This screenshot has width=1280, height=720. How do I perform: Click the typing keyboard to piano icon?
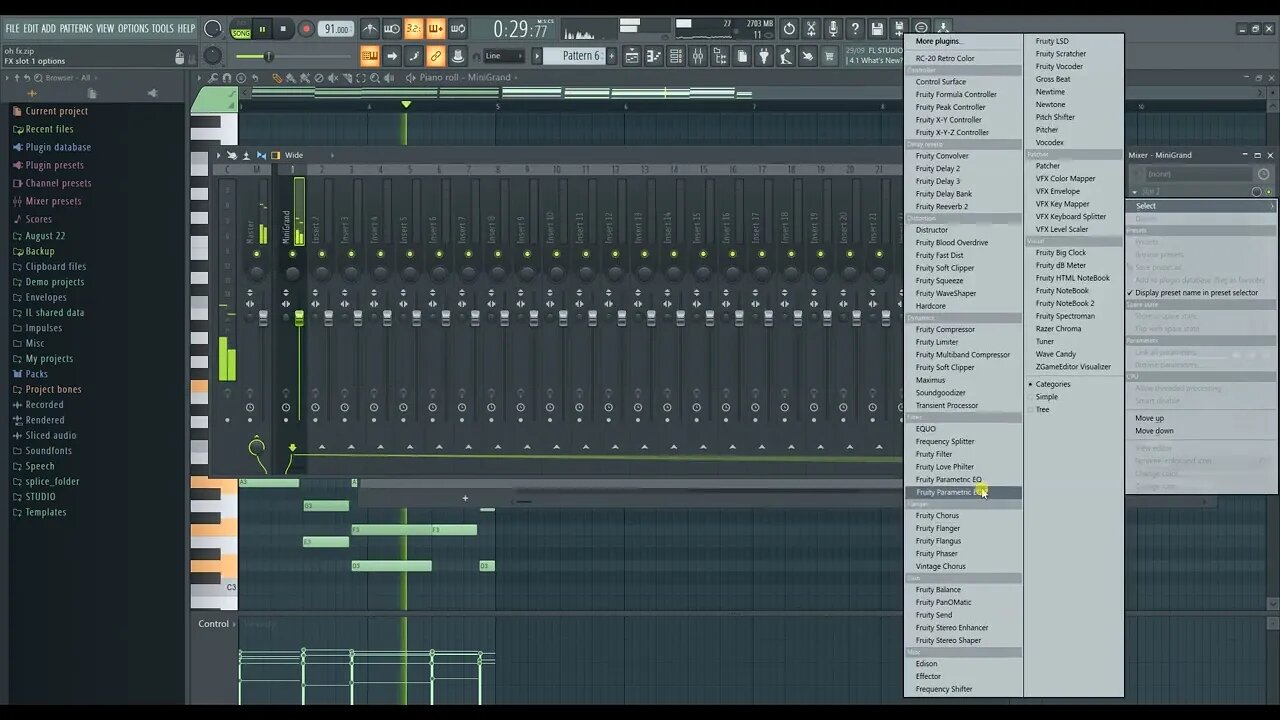pyautogui.click(x=369, y=56)
